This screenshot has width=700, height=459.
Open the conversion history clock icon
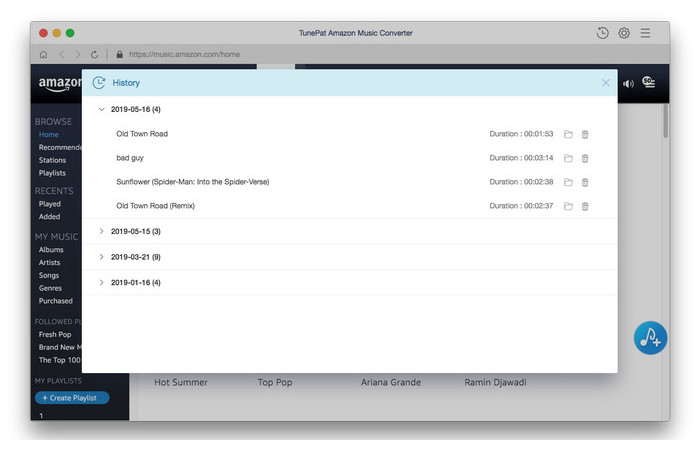point(602,33)
